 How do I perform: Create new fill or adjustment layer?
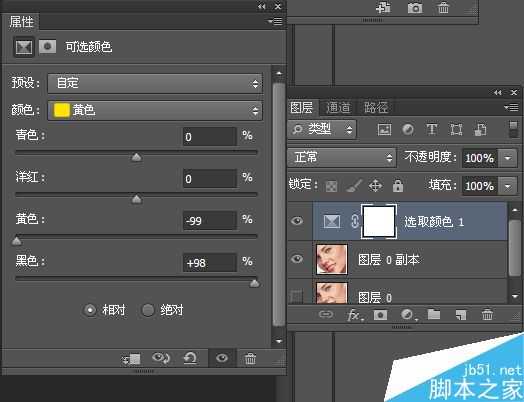pyautogui.click(x=408, y=314)
